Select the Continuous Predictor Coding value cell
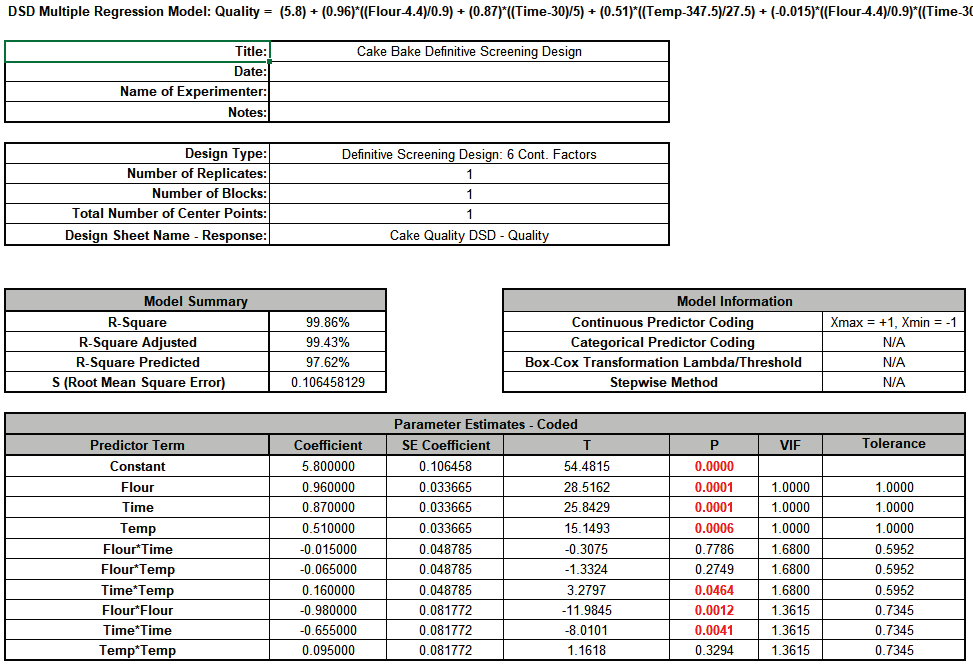This screenshot has width=973, height=664. (x=894, y=321)
